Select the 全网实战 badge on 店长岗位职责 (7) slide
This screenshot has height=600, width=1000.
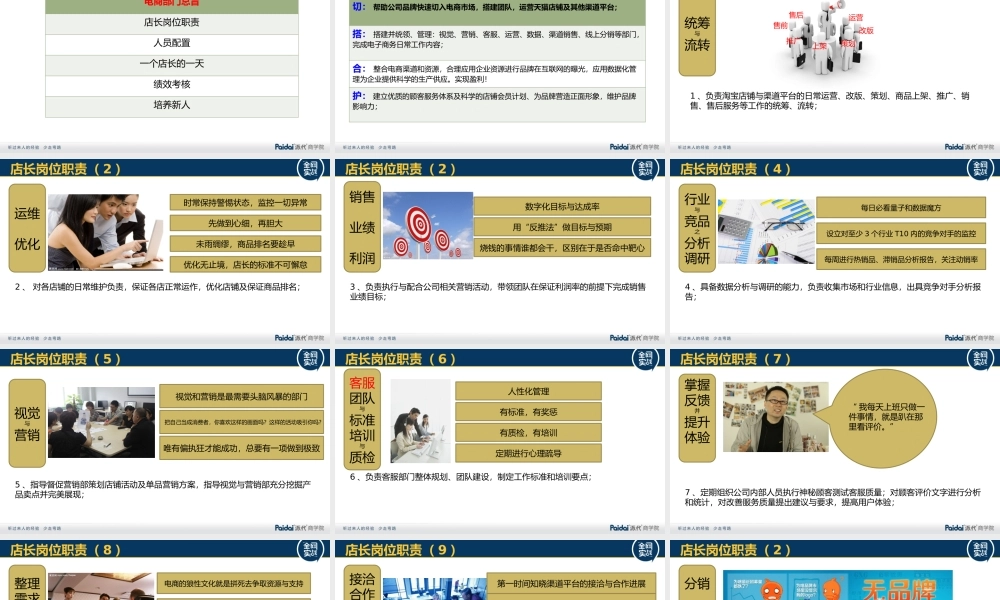click(x=979, y=359)
